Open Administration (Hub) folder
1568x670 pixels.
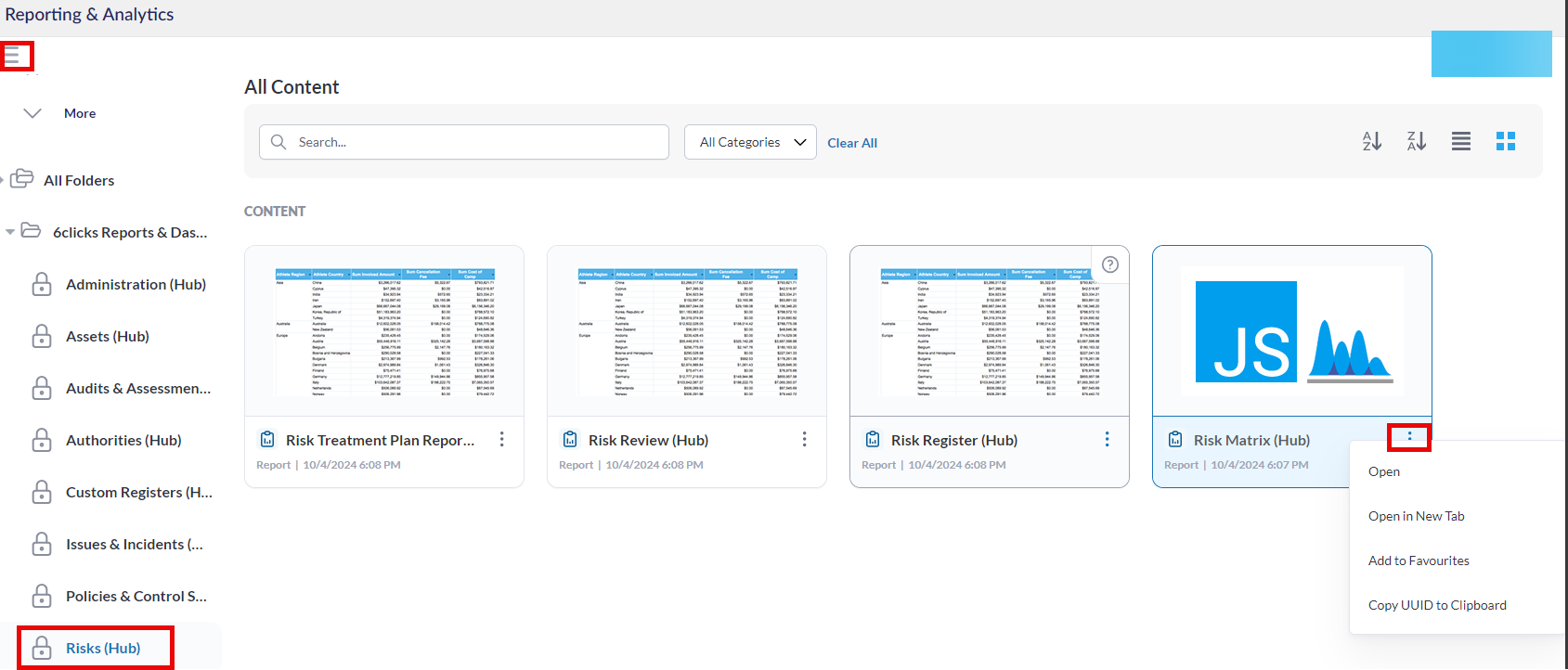(x=136, y=284)
